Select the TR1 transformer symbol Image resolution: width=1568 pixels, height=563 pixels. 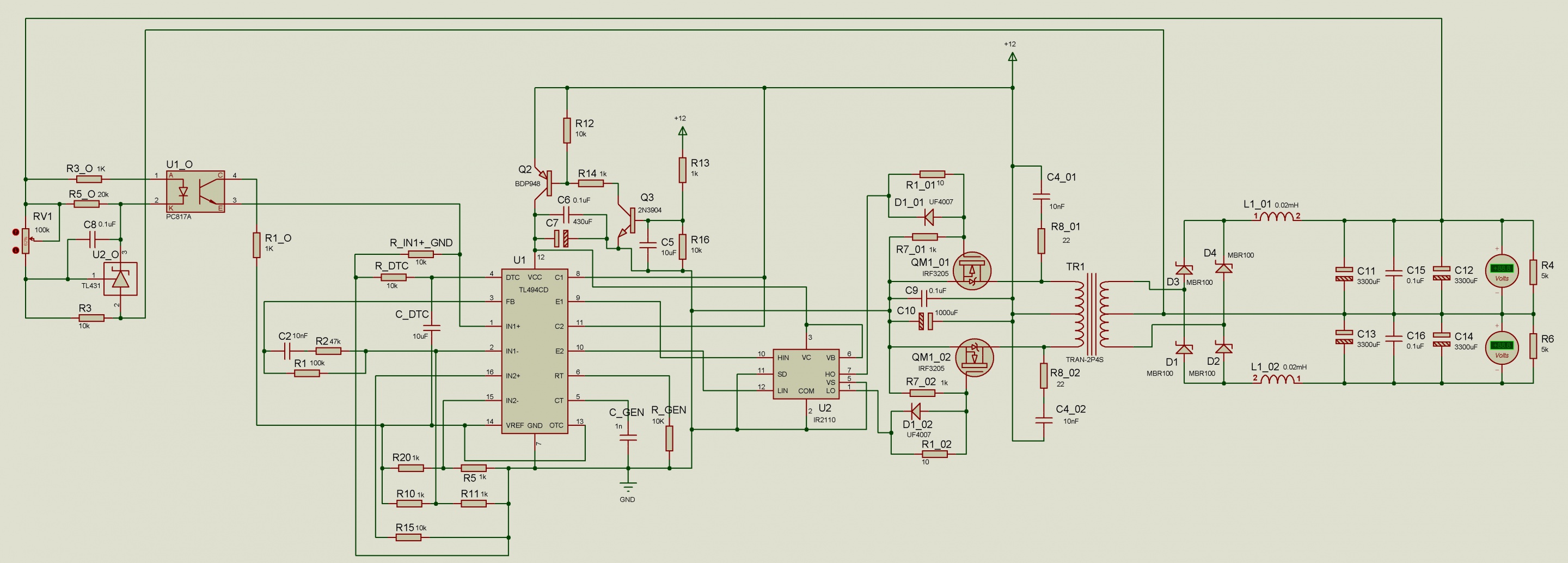[x=1092, y=314]
